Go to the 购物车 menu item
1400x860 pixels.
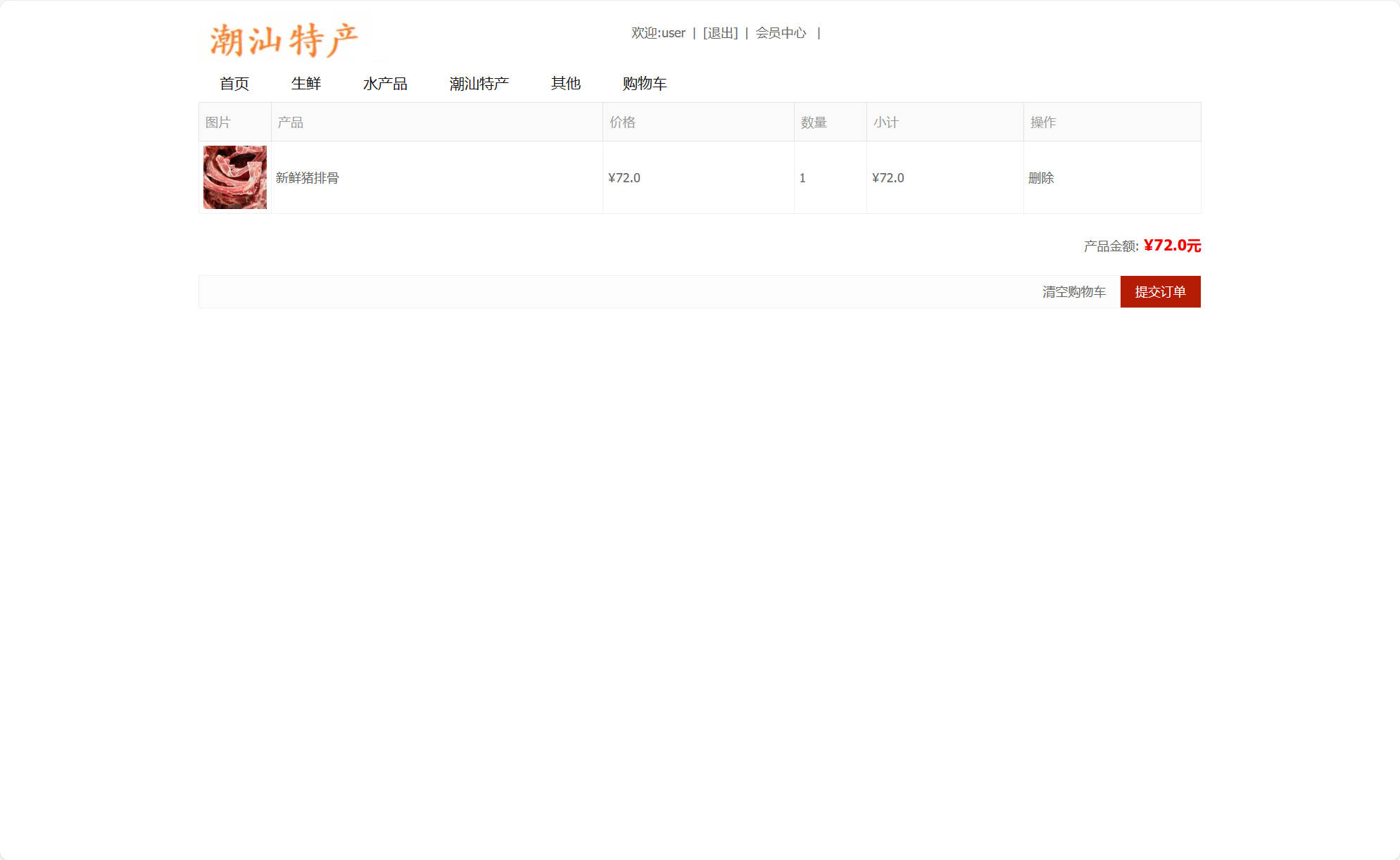click(x=644, y=84)
